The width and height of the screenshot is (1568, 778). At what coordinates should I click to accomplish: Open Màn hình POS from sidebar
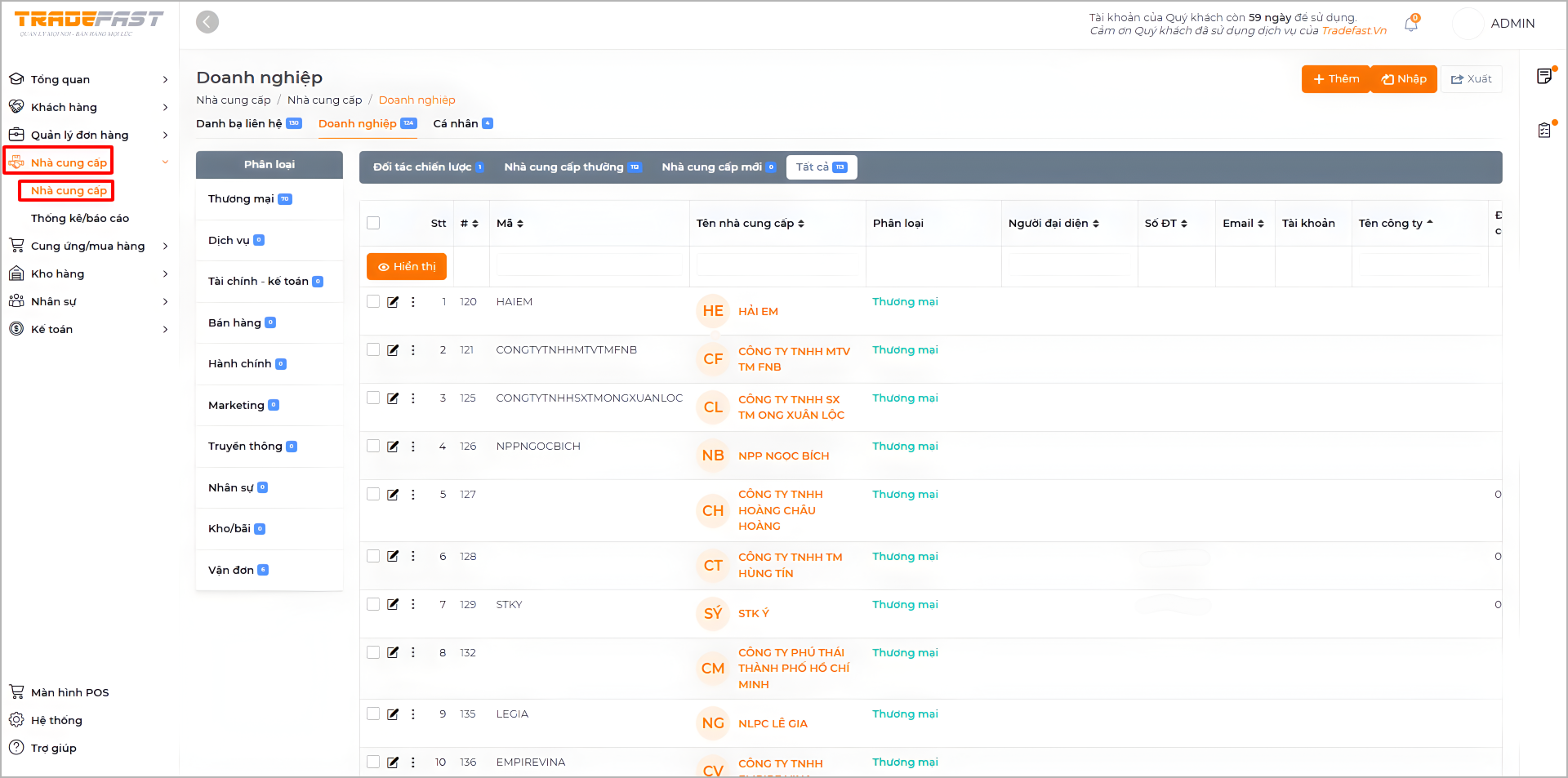tap(69, 692)
